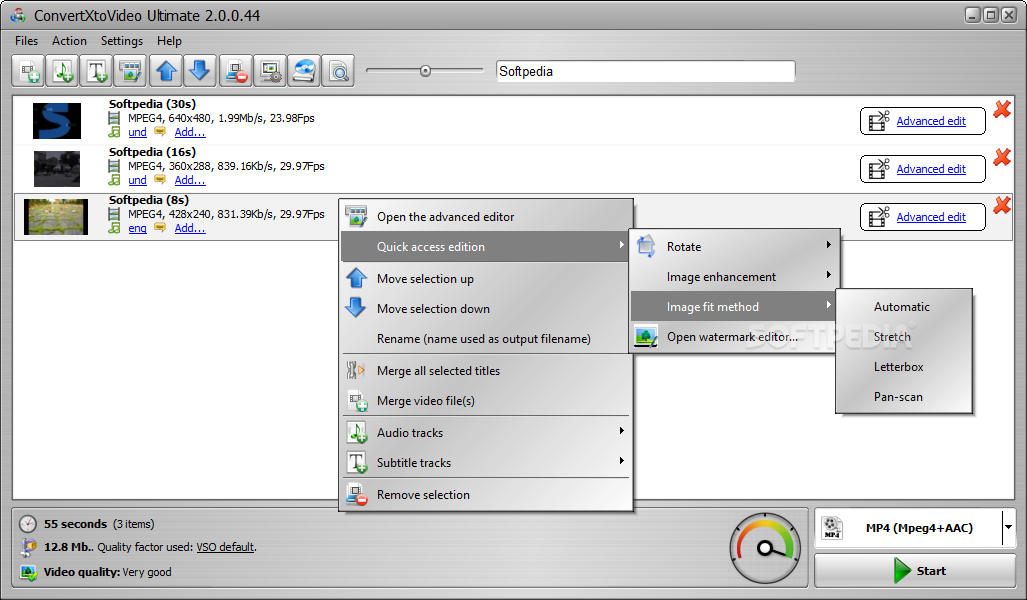
Task: Click the add subtitle (T) toolbar icon
Action: [97, 71]
